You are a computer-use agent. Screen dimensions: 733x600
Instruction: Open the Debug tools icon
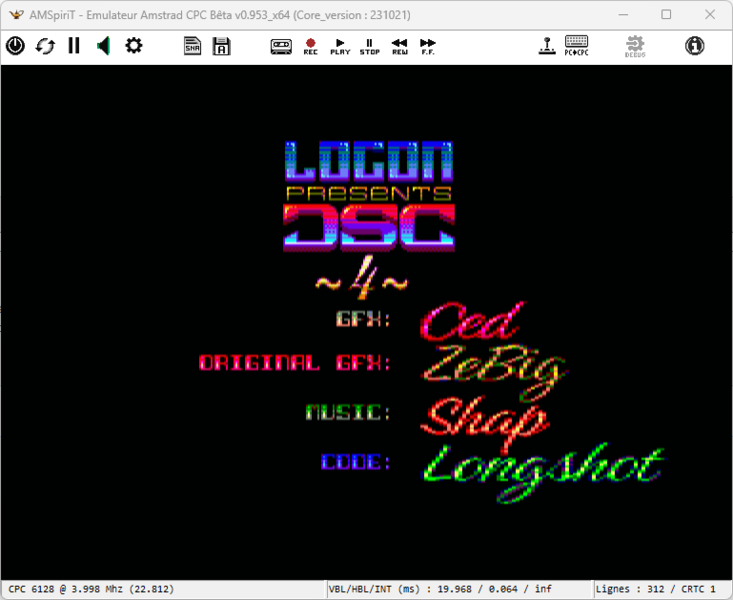635,46
